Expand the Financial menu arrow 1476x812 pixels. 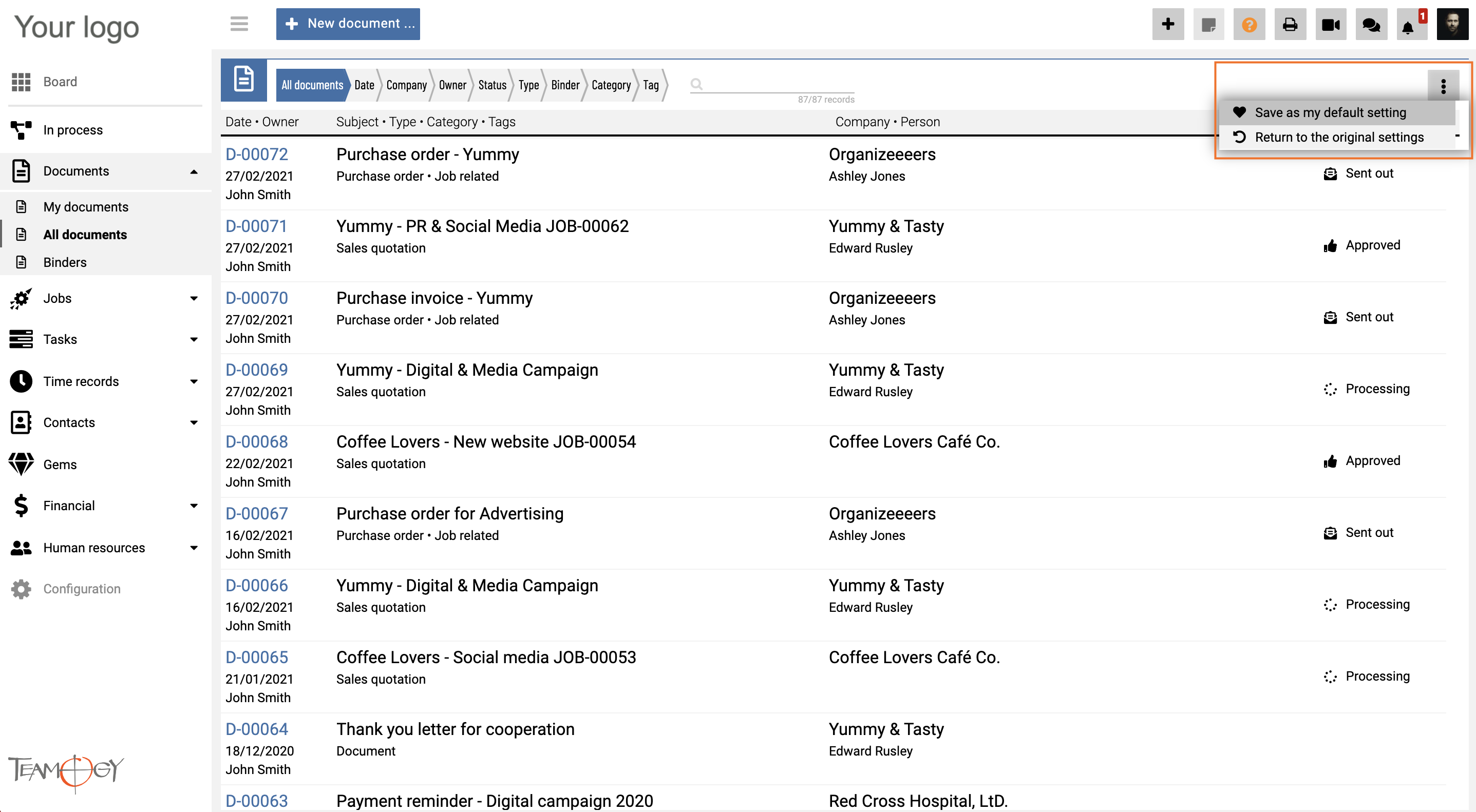point(194,506)
